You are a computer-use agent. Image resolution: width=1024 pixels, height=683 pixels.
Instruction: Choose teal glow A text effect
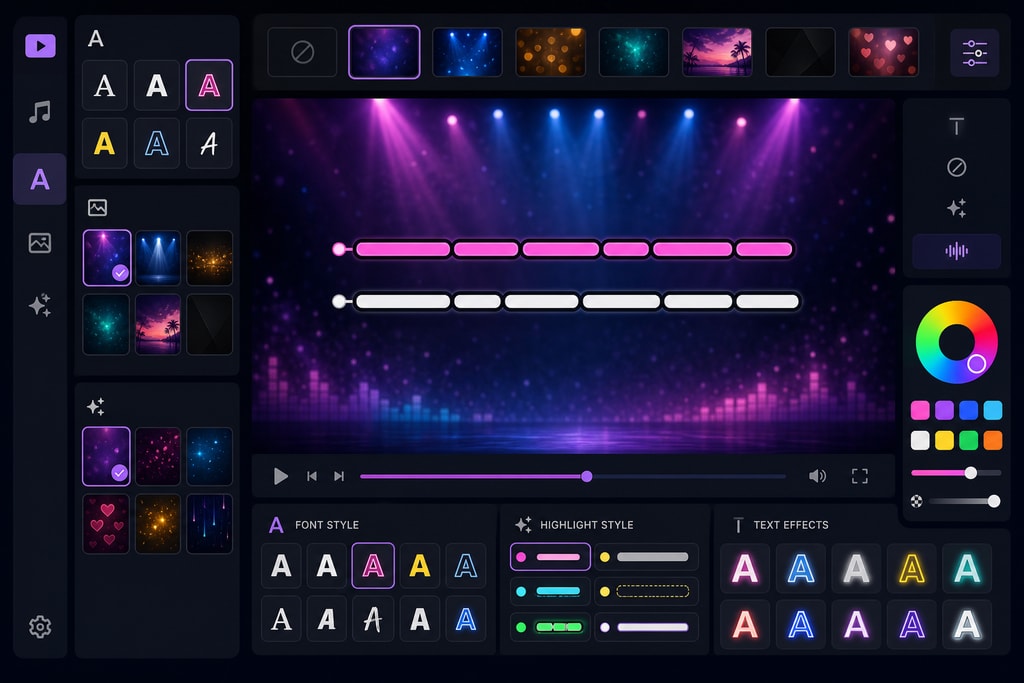[967, 568]
